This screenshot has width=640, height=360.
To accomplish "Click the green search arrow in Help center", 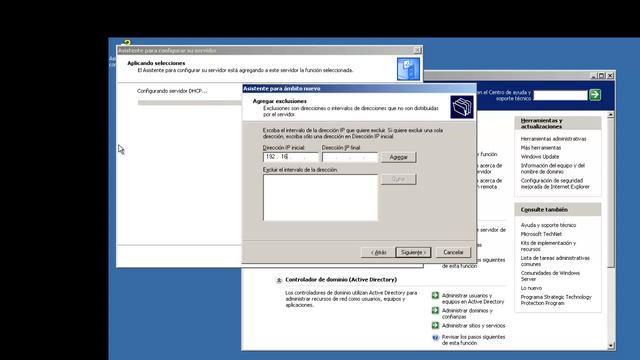I will click(595, 95).
